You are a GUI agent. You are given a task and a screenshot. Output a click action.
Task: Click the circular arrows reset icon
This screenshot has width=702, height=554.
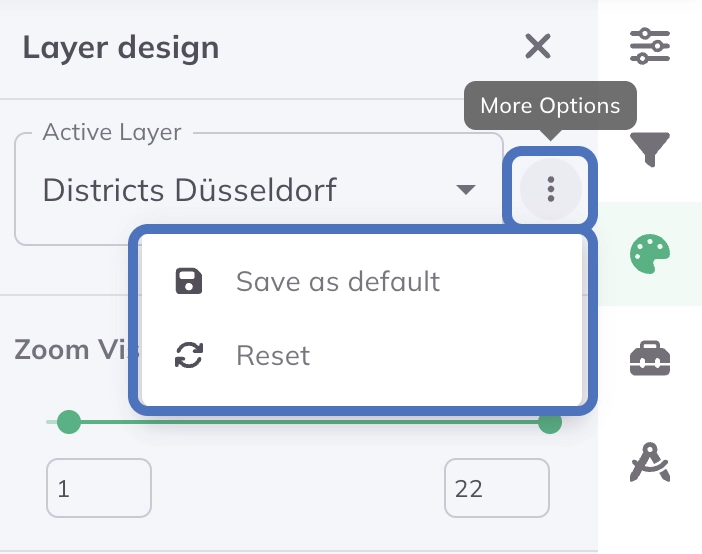189,355
